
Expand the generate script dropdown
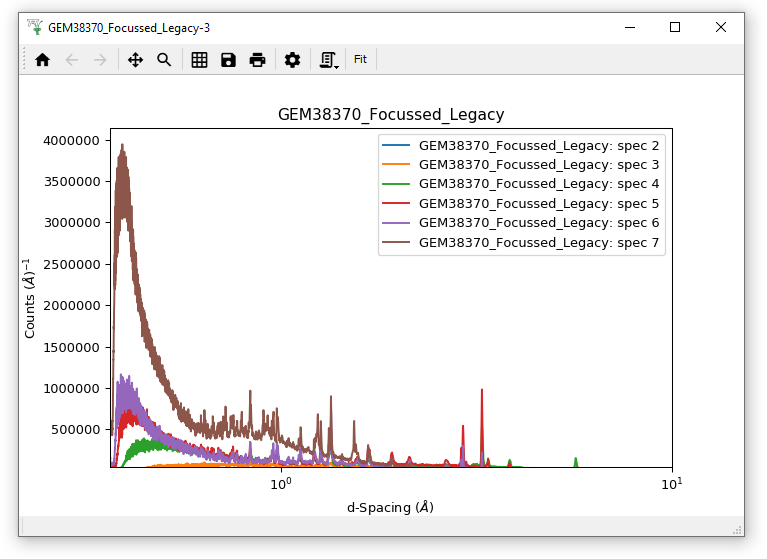click(x=328, y=60)
